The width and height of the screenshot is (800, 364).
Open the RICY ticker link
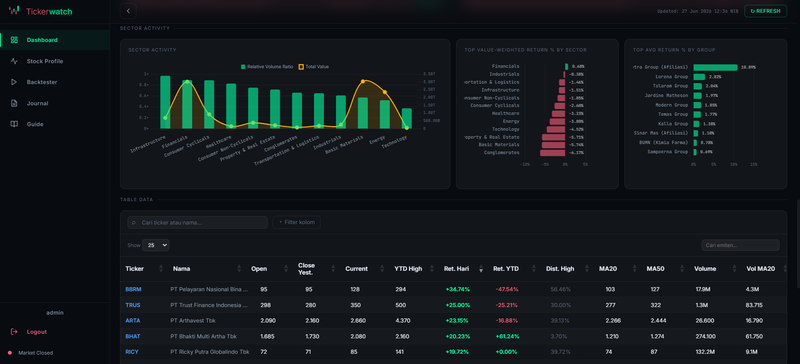tap(132, 352)
